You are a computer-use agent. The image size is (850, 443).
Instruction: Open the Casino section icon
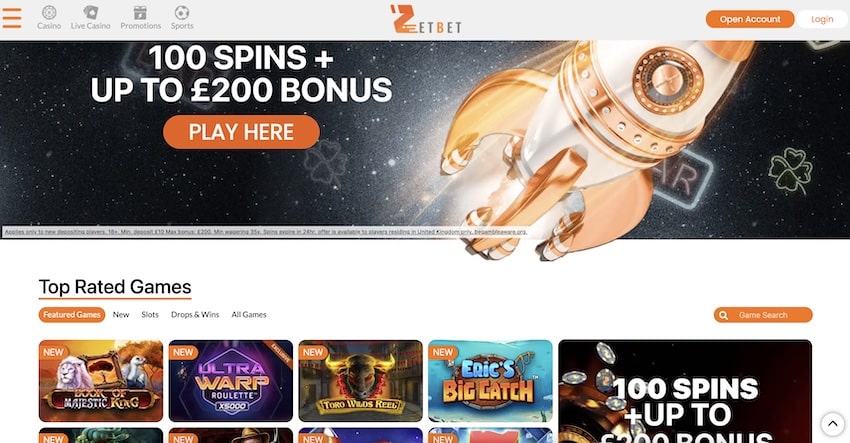[49, 12]
